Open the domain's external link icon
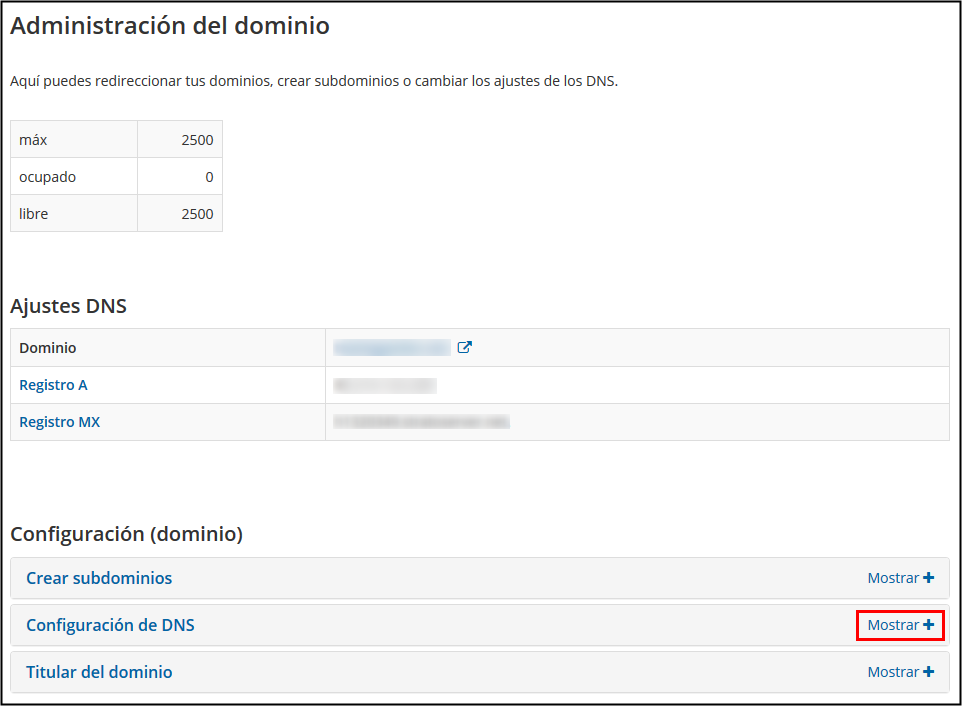This screenshot has height=706, width=962. (464, 348)
